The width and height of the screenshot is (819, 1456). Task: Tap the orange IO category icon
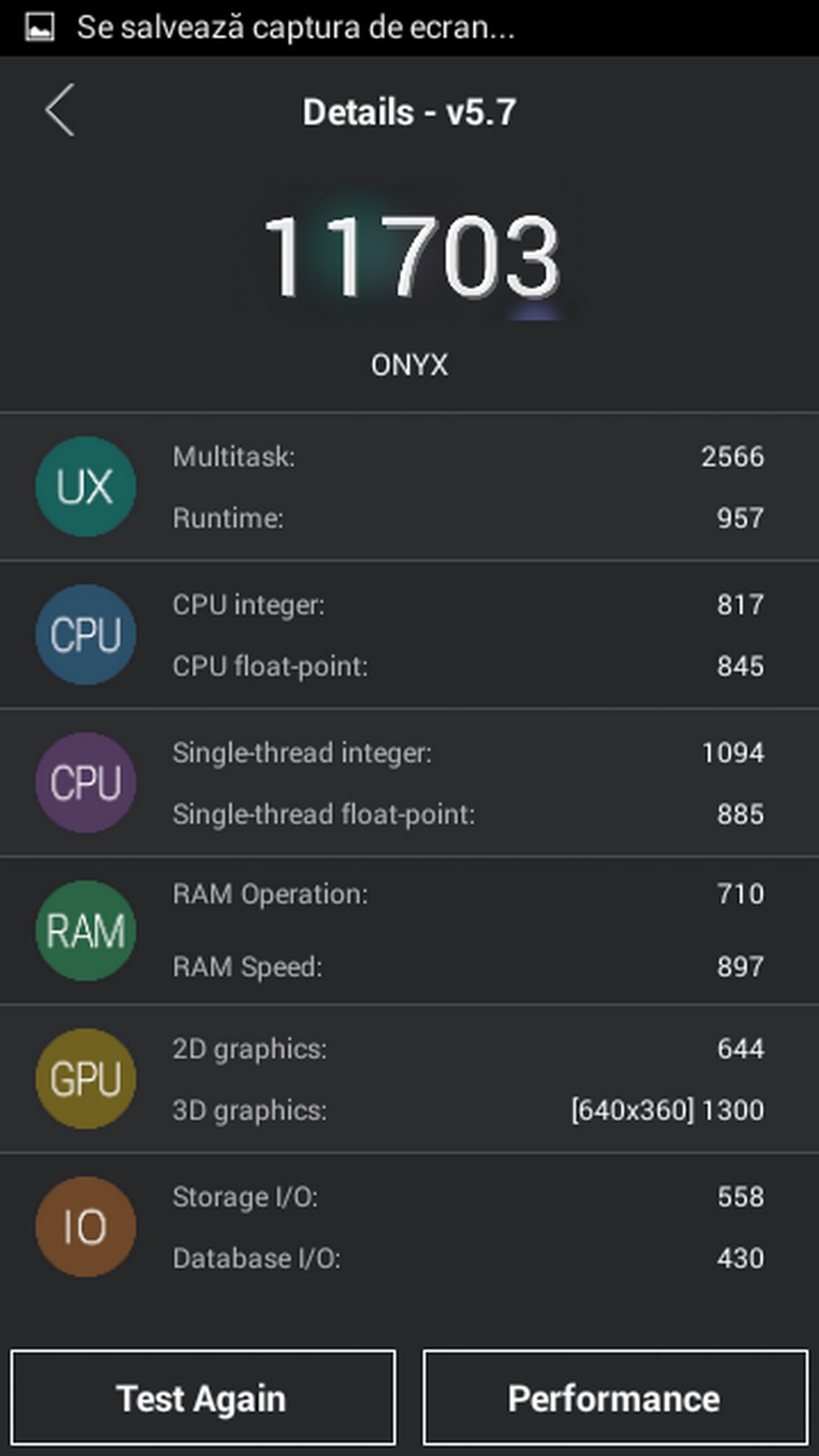86,1227
